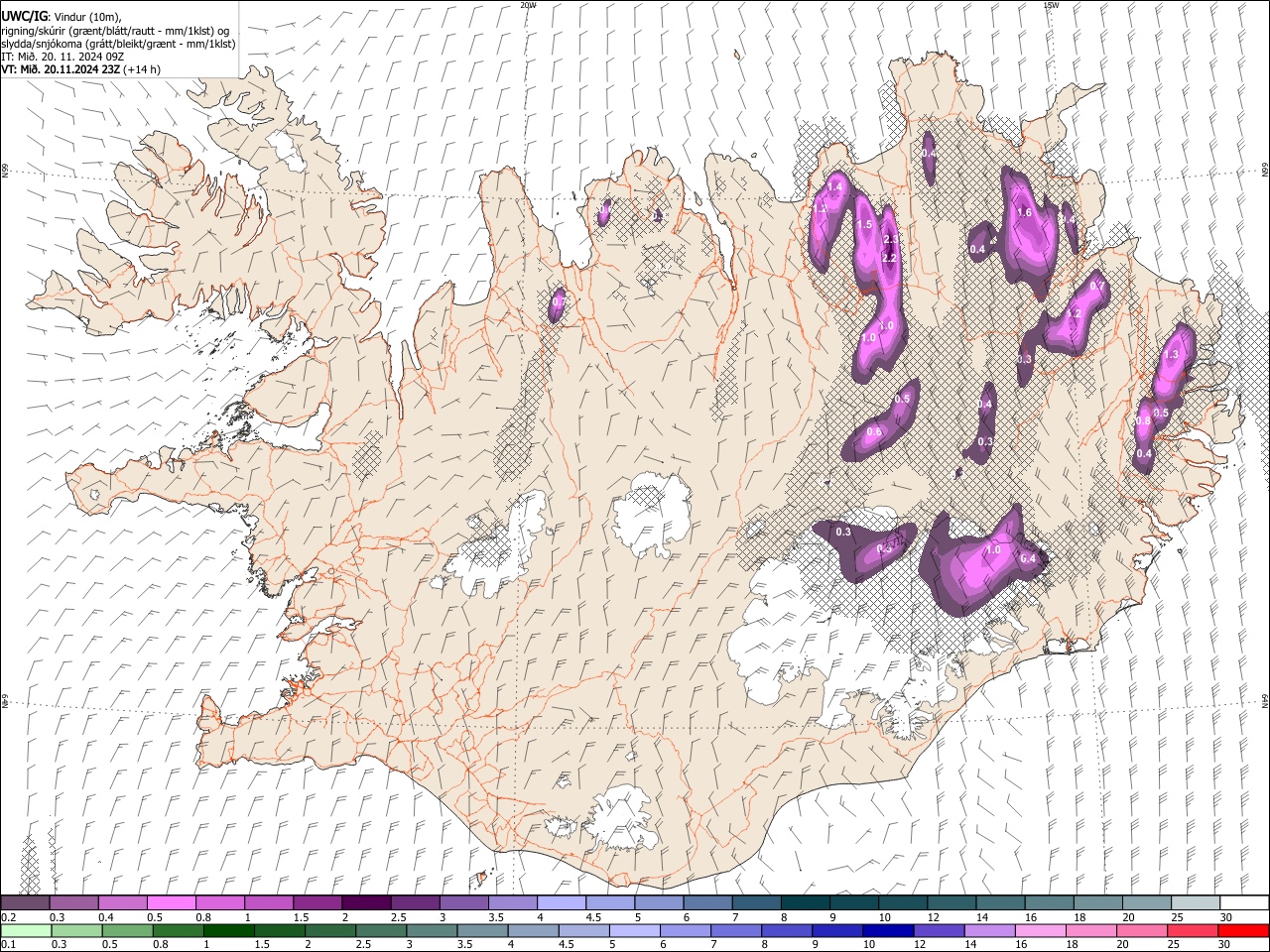
Task: Click the deep blue bottom swatch between 10 and 12
Action: 889,930
